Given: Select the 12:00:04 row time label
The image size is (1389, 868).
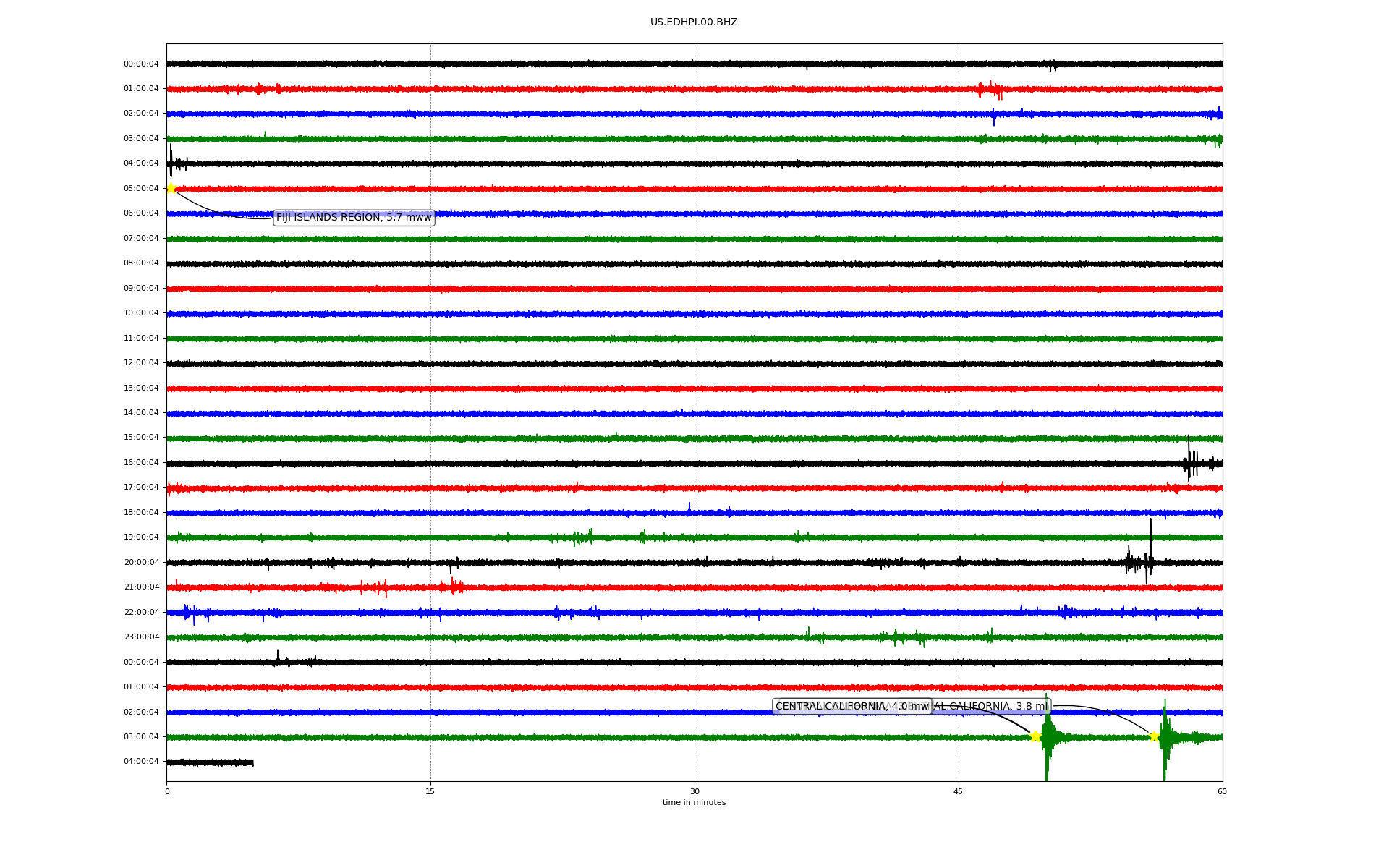Looking at the screenshot, I should click(141, 362).
